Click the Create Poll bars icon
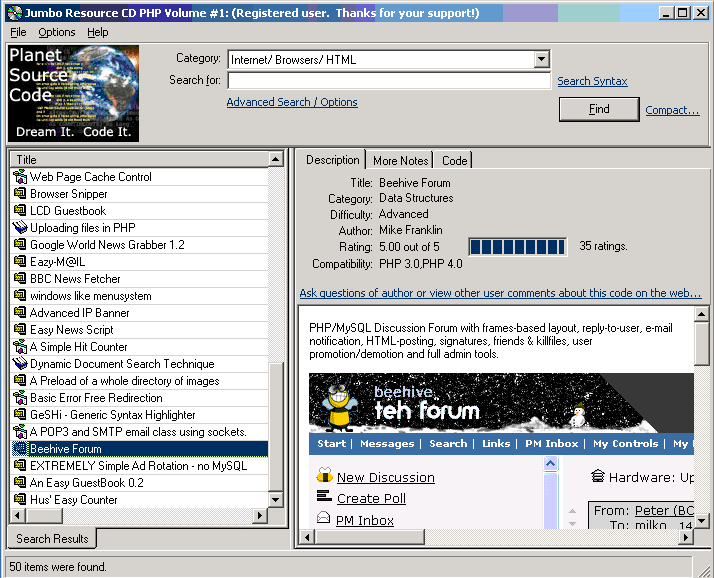 pos(324,496)
